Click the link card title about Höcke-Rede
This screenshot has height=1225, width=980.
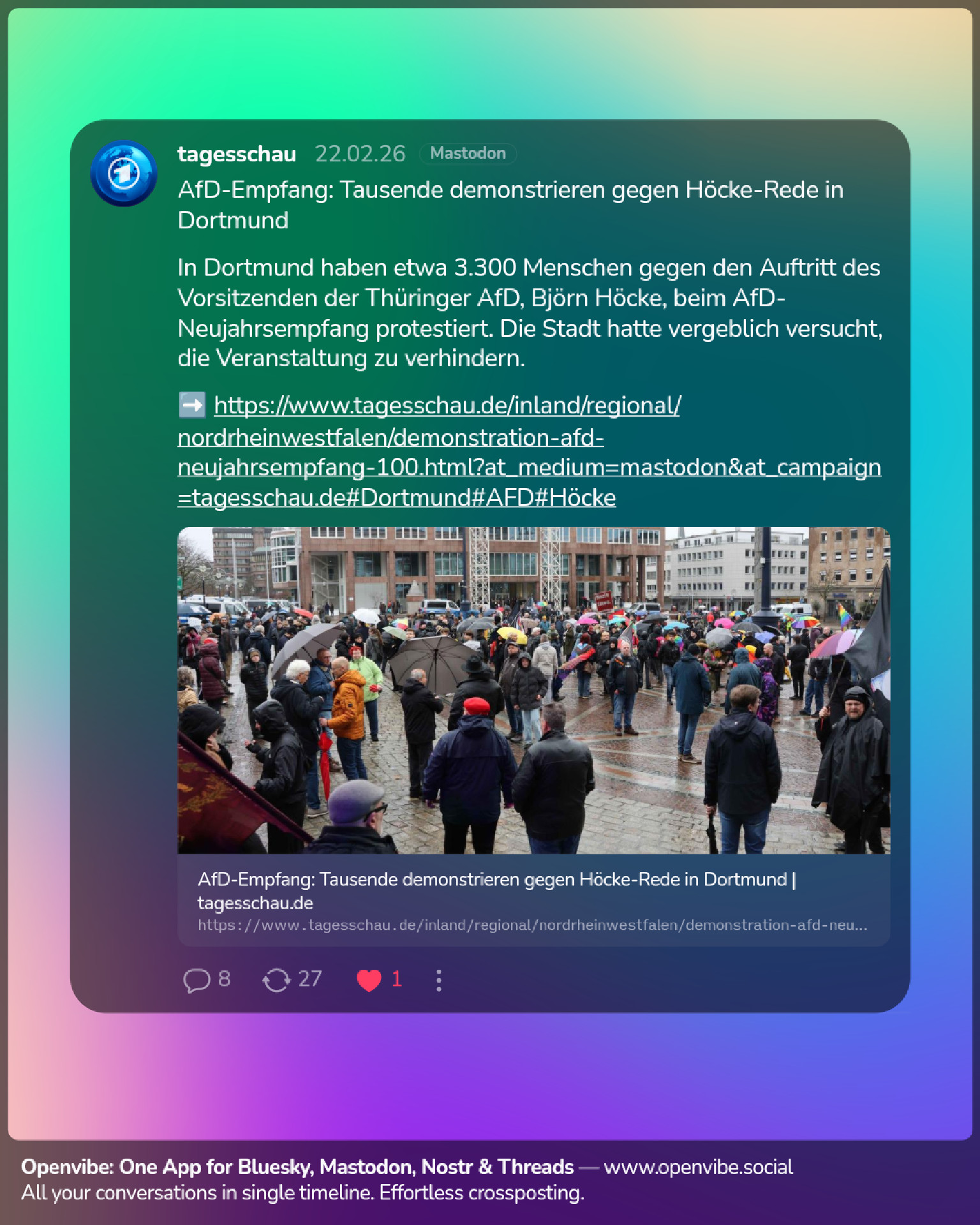pyautogui.click(x=497, y=891)
